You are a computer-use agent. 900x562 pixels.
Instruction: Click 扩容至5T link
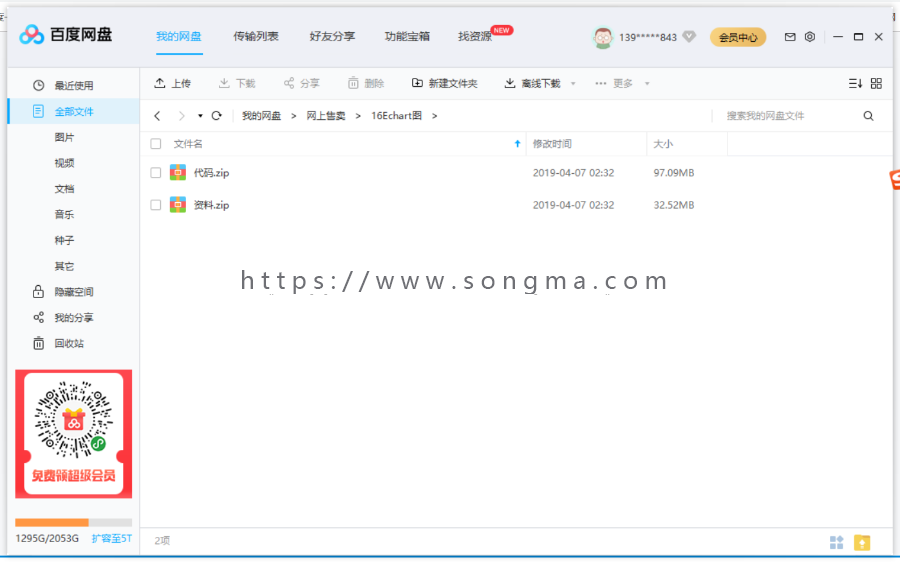point(111,538)
